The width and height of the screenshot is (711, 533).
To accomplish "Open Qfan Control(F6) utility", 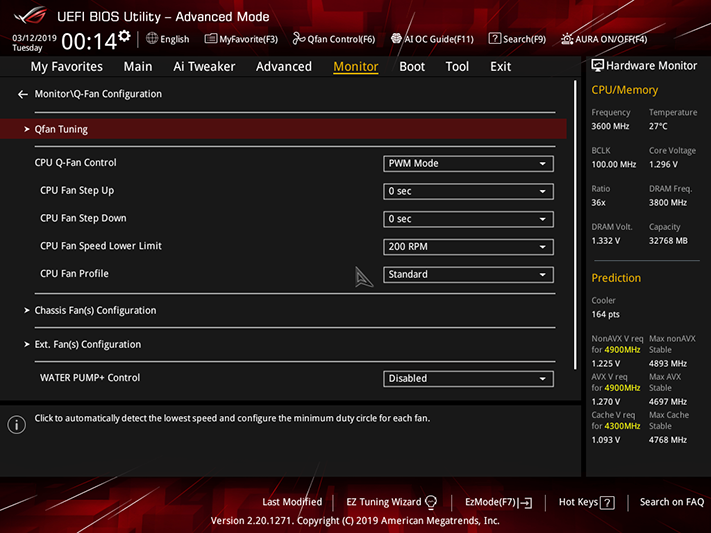I will [x=334, y=39].
